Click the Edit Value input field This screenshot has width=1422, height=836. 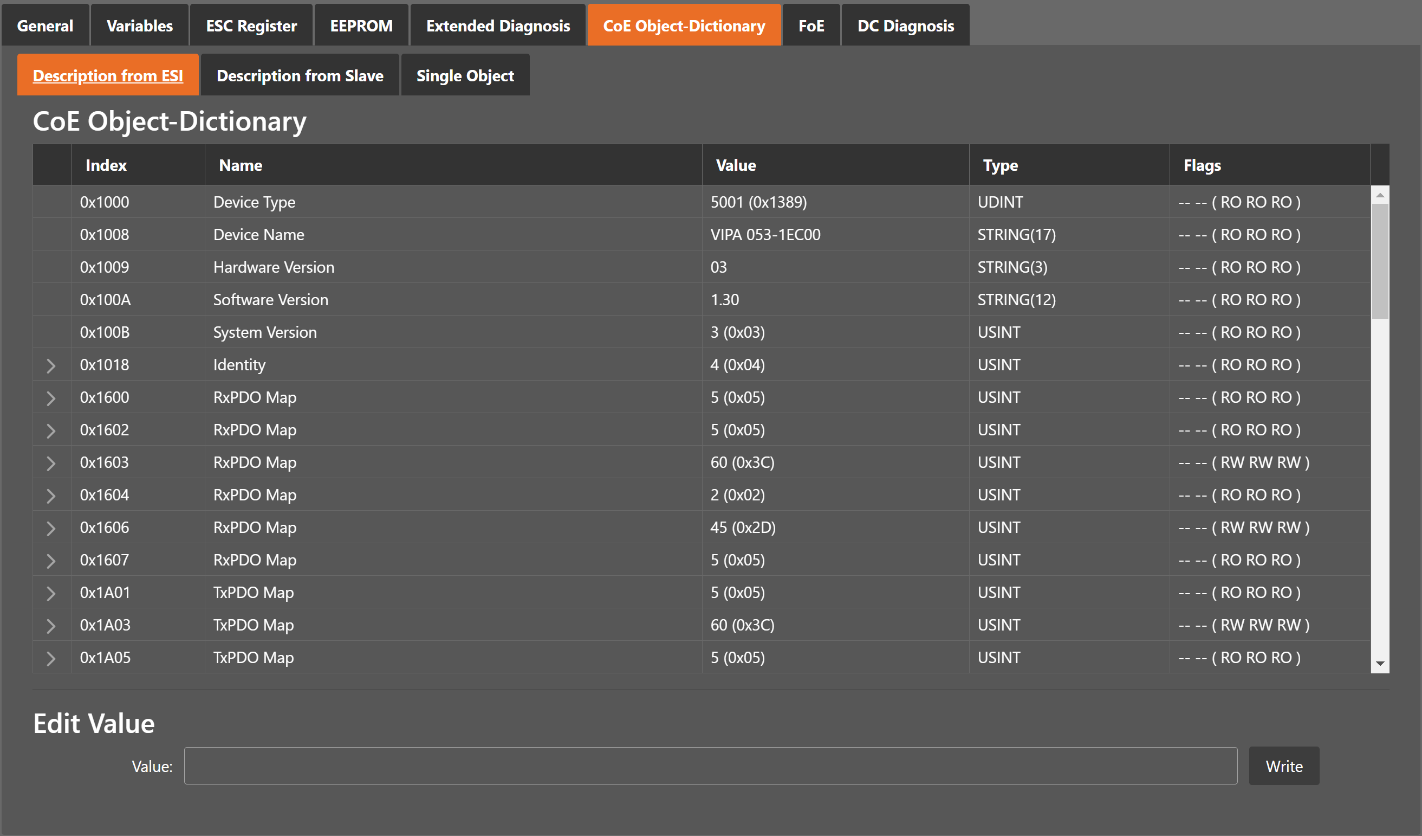click(710, 766)
